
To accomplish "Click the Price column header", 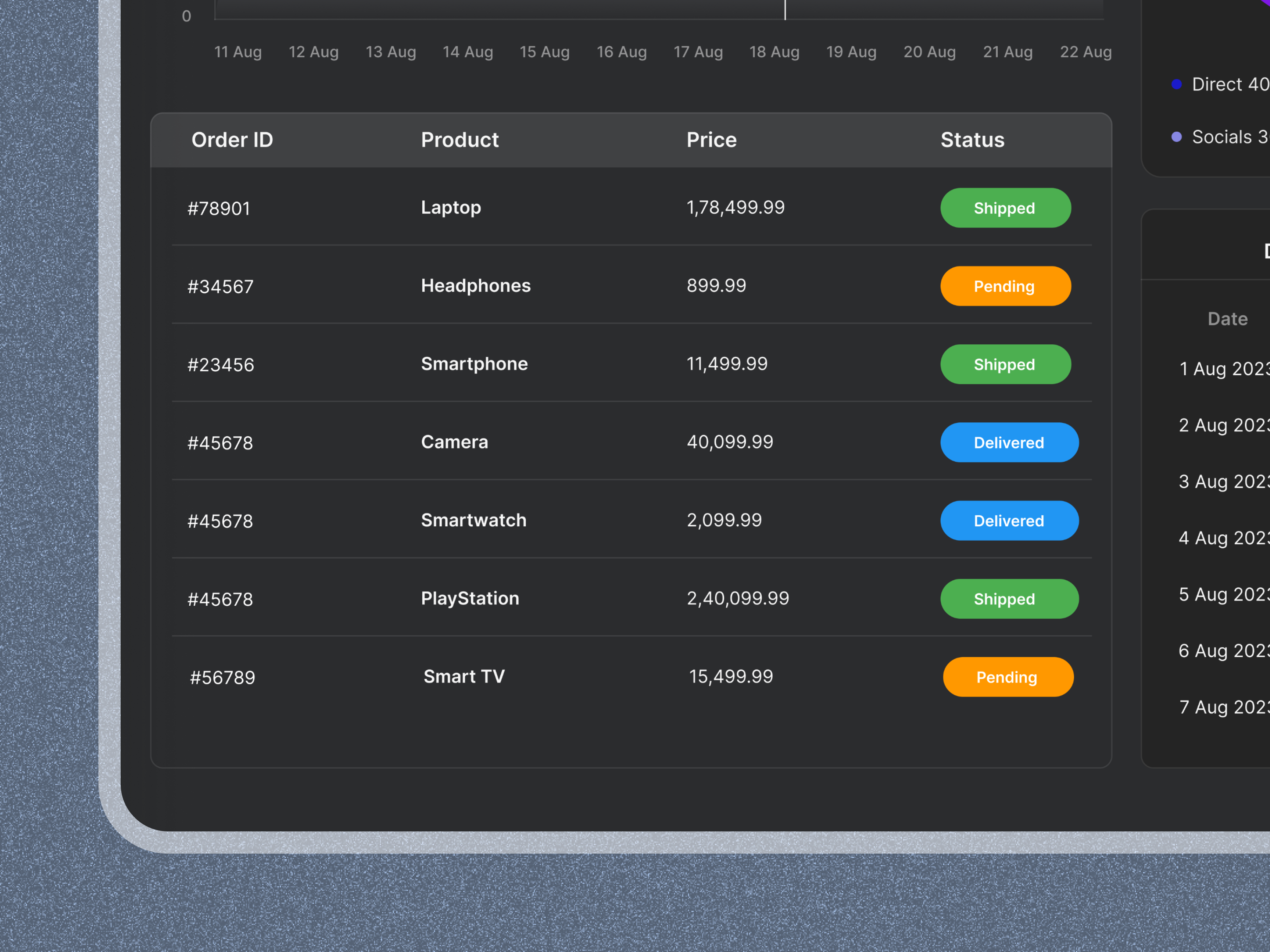I will coord(711,140).
